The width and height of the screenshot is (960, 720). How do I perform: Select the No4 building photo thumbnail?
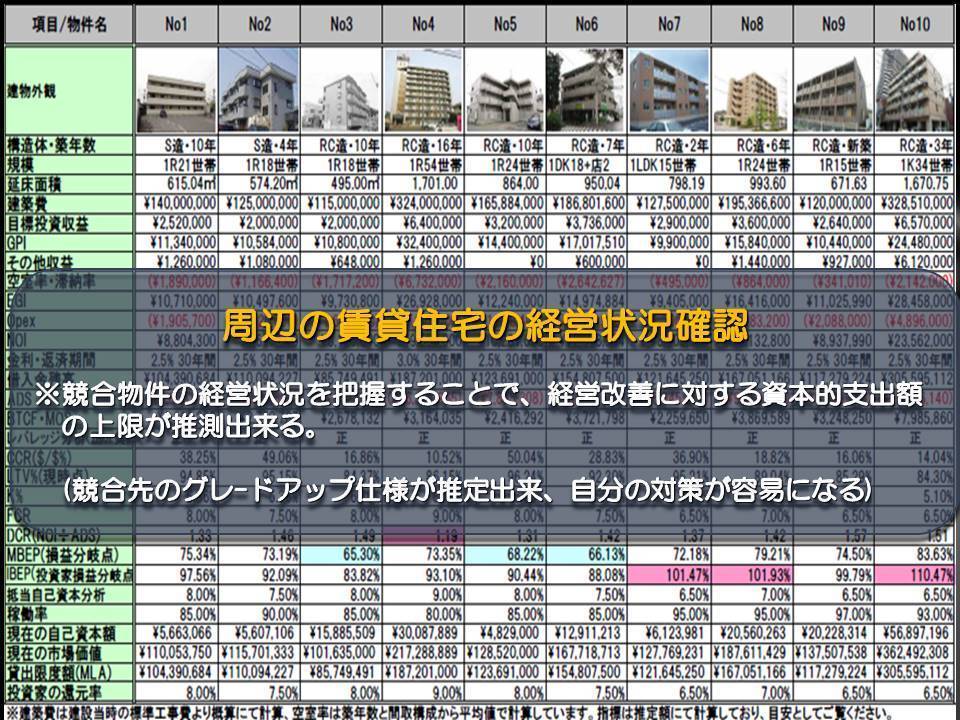point(423,90)
